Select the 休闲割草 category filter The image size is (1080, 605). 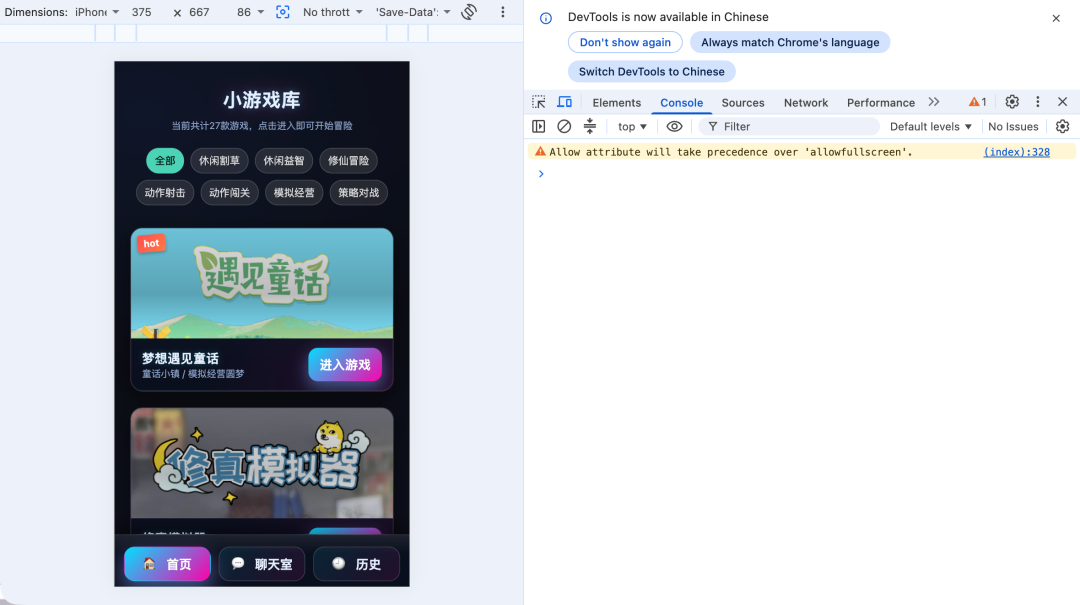(x=219, y=161)
